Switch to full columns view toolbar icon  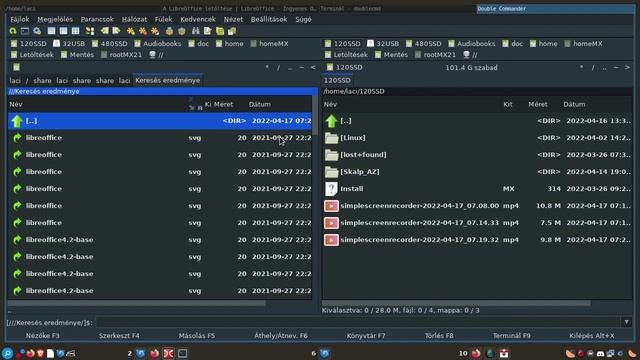coord(63,31)
